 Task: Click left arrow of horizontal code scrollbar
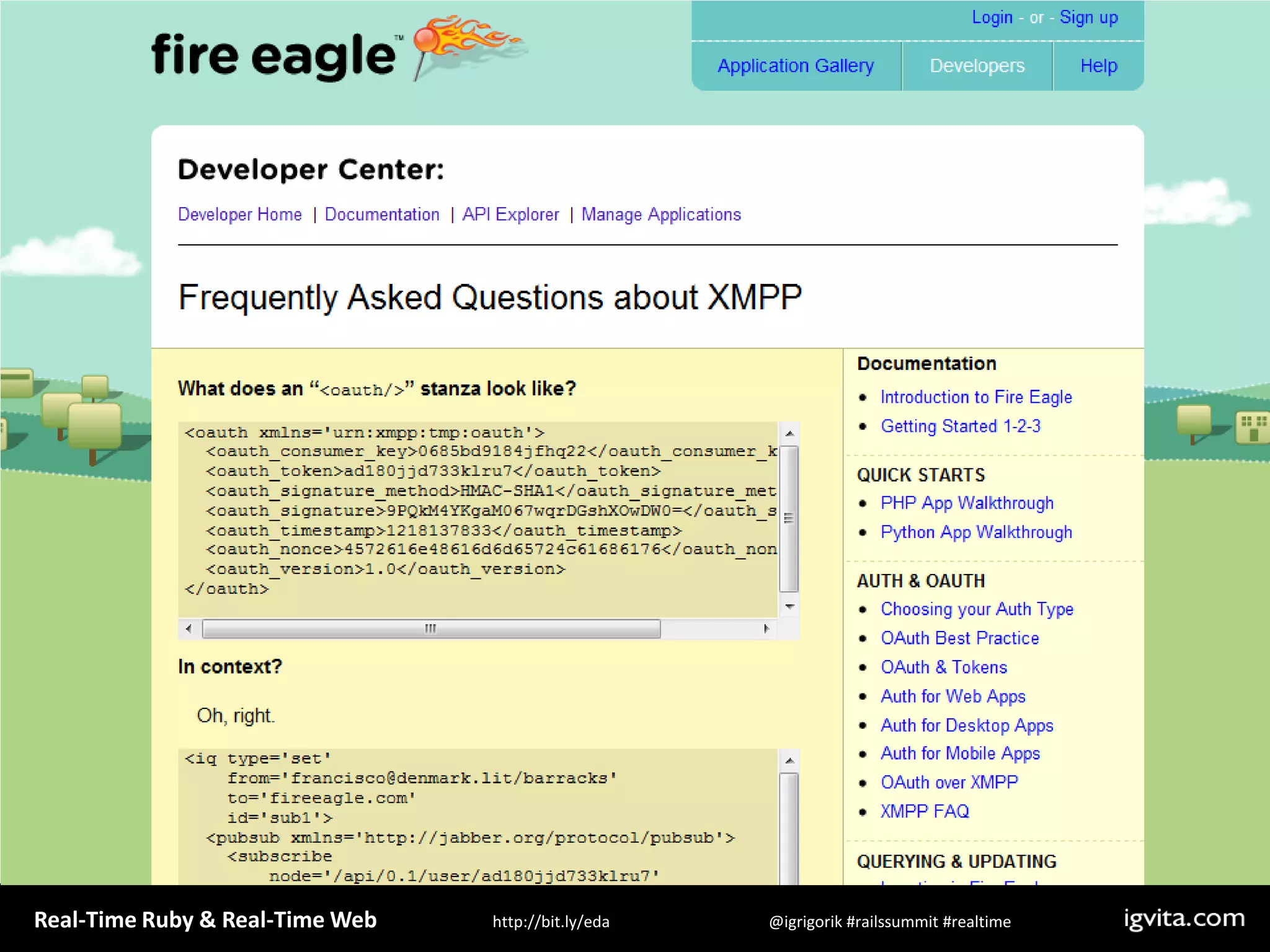(189, 628)
